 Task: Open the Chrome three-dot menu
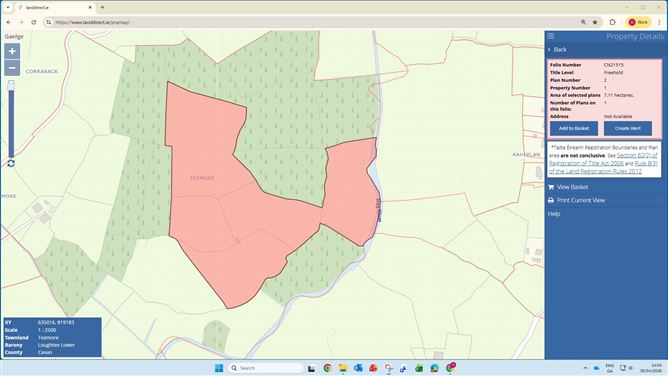pyautogui.click(x=659, y=22)
